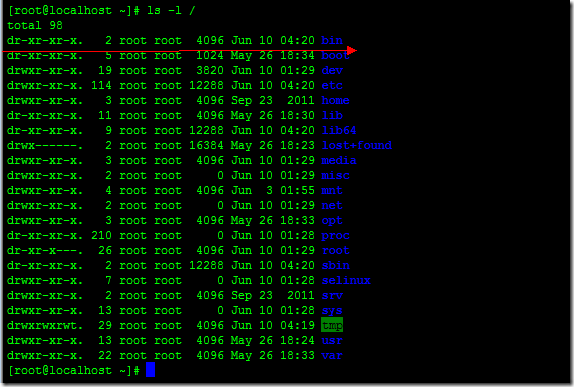Click the 'dr-xr-x---.' permissions of root directory
Viewport: 574px width, 387px height.
click(45, 250)
